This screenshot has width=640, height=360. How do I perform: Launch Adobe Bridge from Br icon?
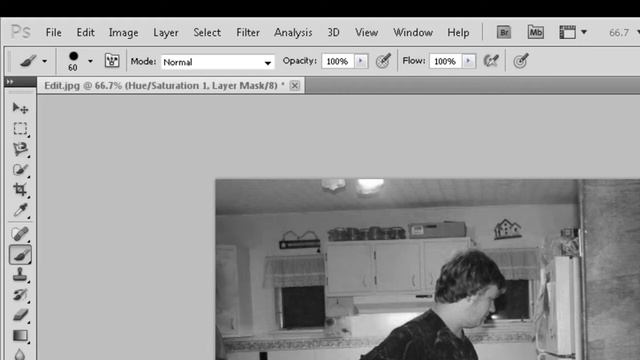click(x=504, y=32)
